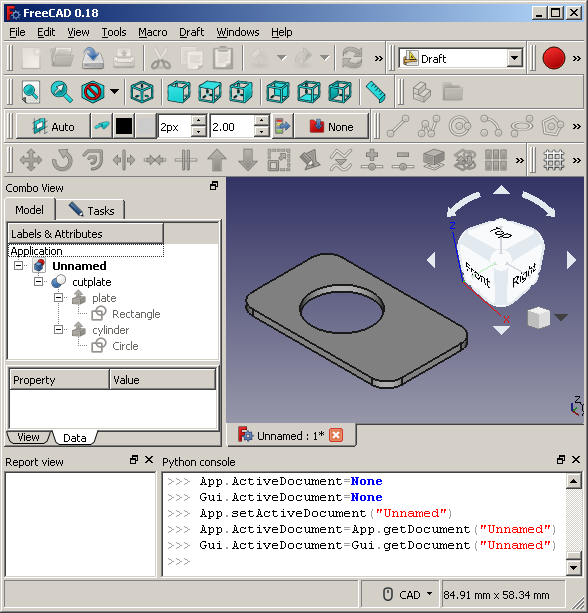Image resolution: width=588 pixels, height=613 pixels.
Task: Click the New document icon
Action: point(31,58)
